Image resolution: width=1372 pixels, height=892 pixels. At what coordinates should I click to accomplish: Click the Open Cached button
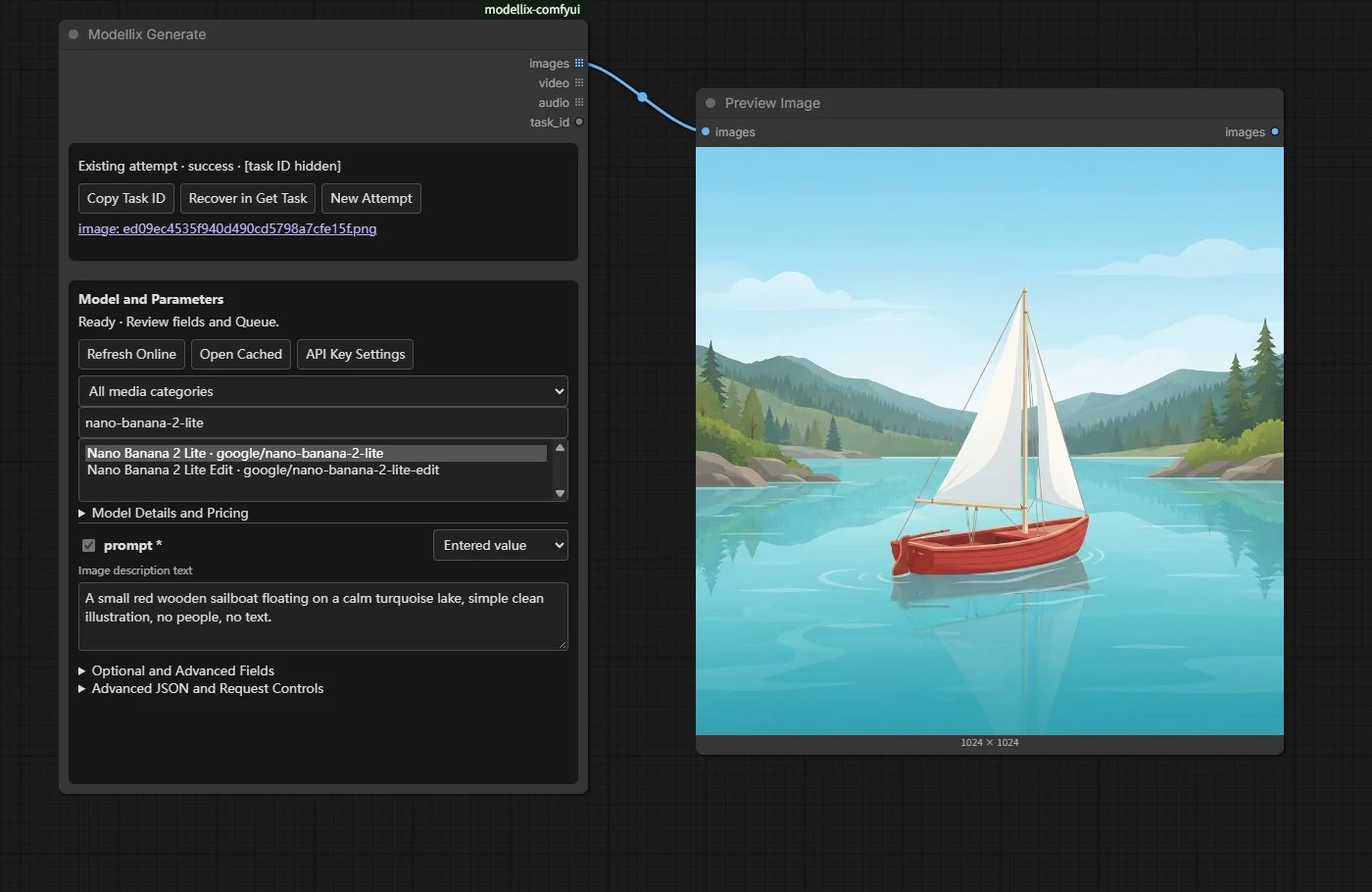coord(241,354)
